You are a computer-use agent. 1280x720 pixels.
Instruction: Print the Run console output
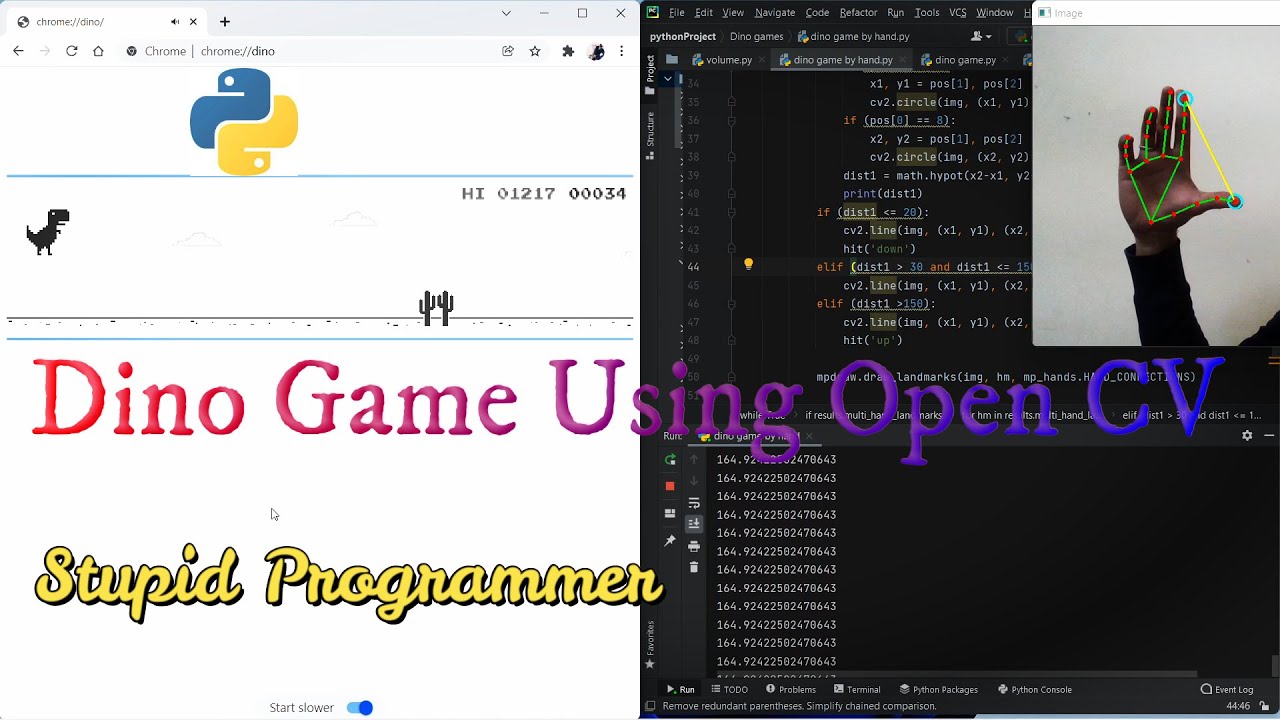(694, 546)
